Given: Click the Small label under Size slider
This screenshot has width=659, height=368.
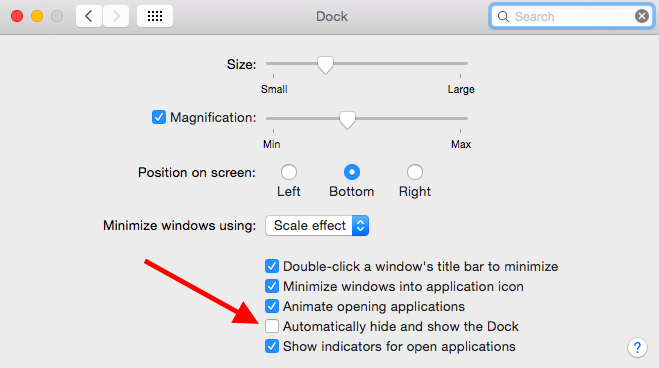Looking at the screenshot, I should pyautogui.click(x=274, y=89).
